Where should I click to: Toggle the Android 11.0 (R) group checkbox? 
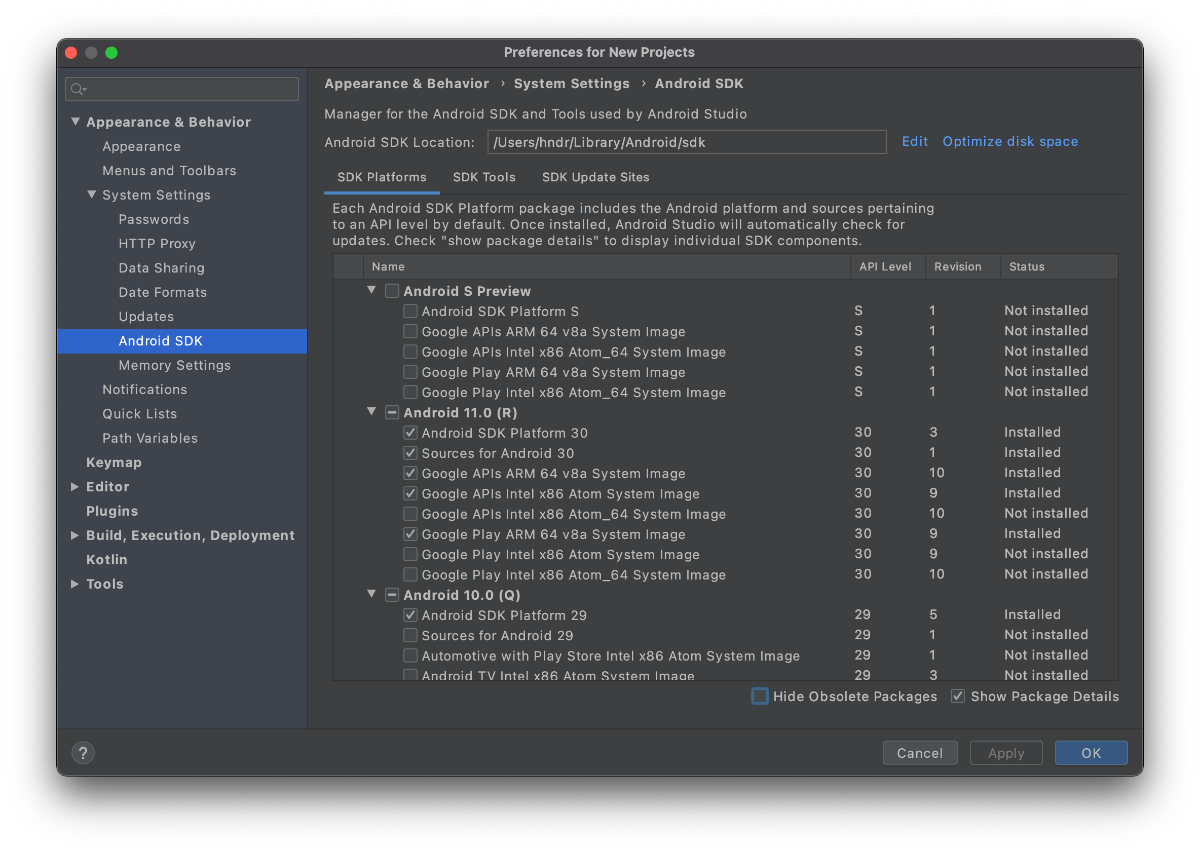pos(392,413)
